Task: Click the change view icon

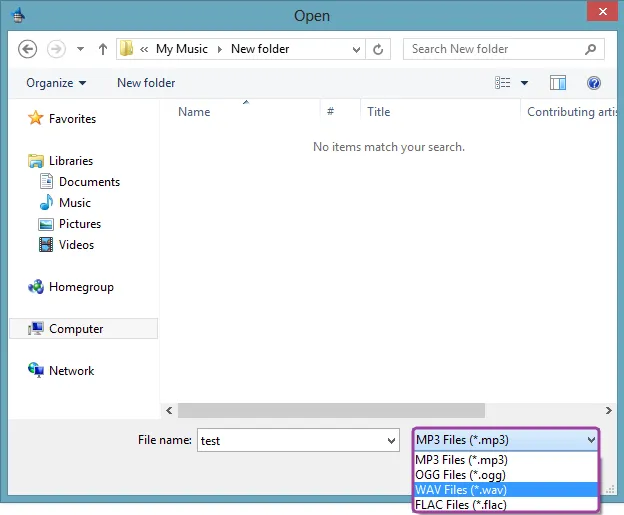Action: pyautogui.click(x=503, y=83)
